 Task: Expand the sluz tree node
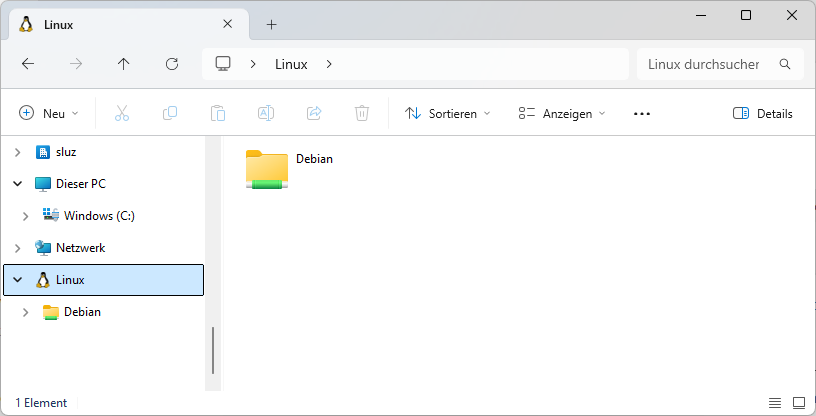[x=18, y=152]
